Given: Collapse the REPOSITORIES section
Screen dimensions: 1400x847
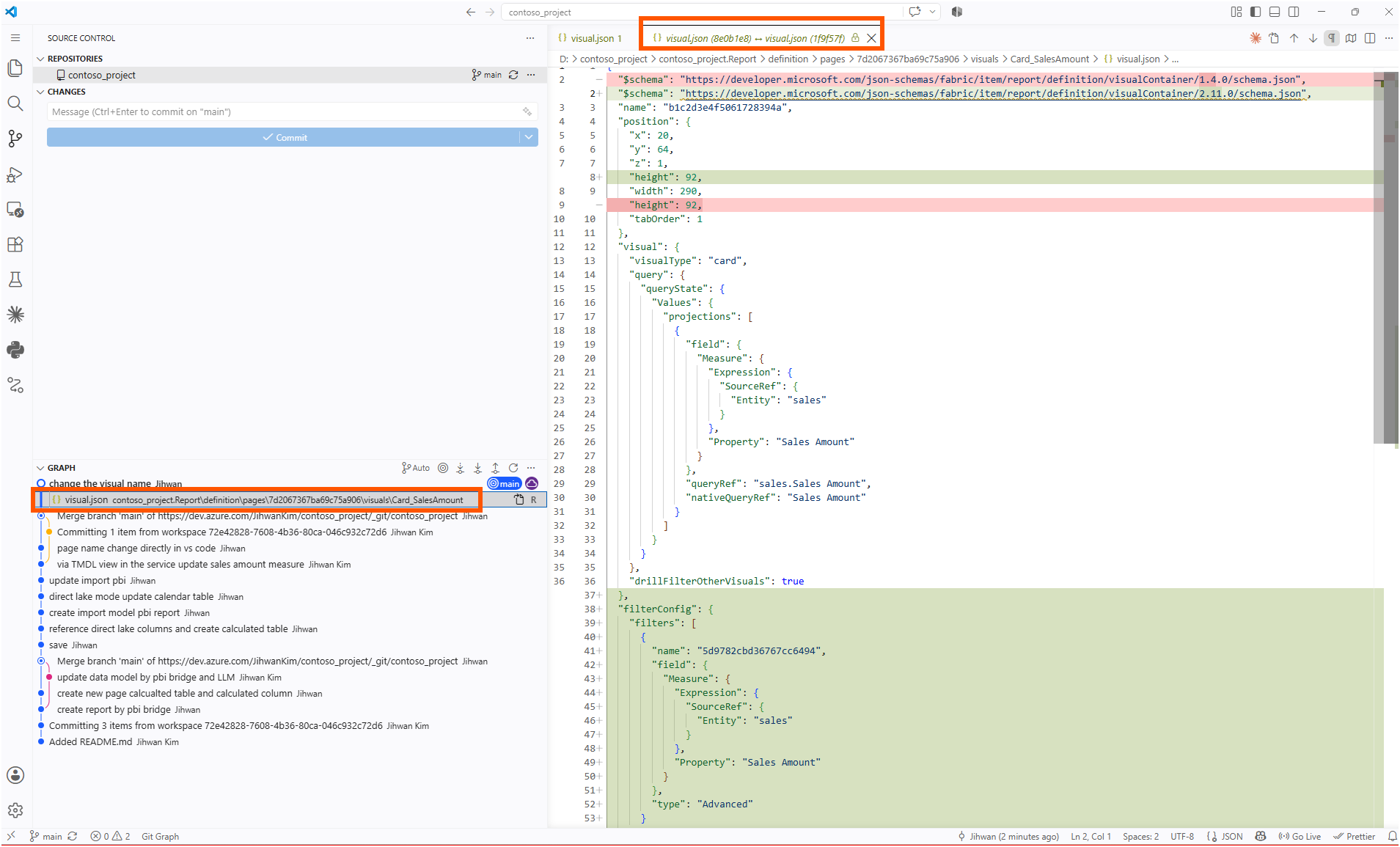Looking at the screenshot, I should [x=40, y=59].
